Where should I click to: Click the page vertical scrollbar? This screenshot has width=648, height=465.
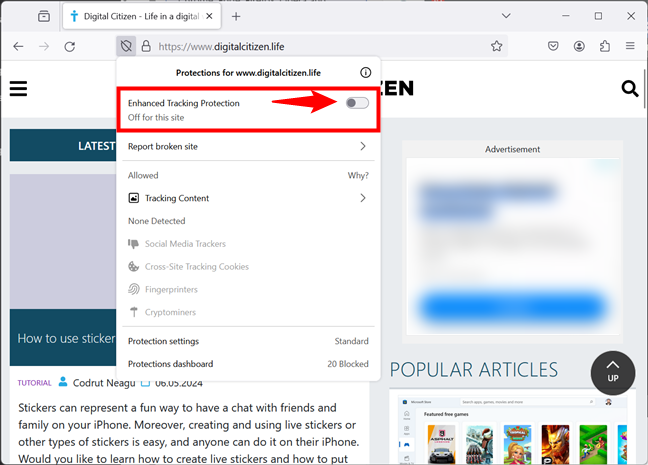645,88
